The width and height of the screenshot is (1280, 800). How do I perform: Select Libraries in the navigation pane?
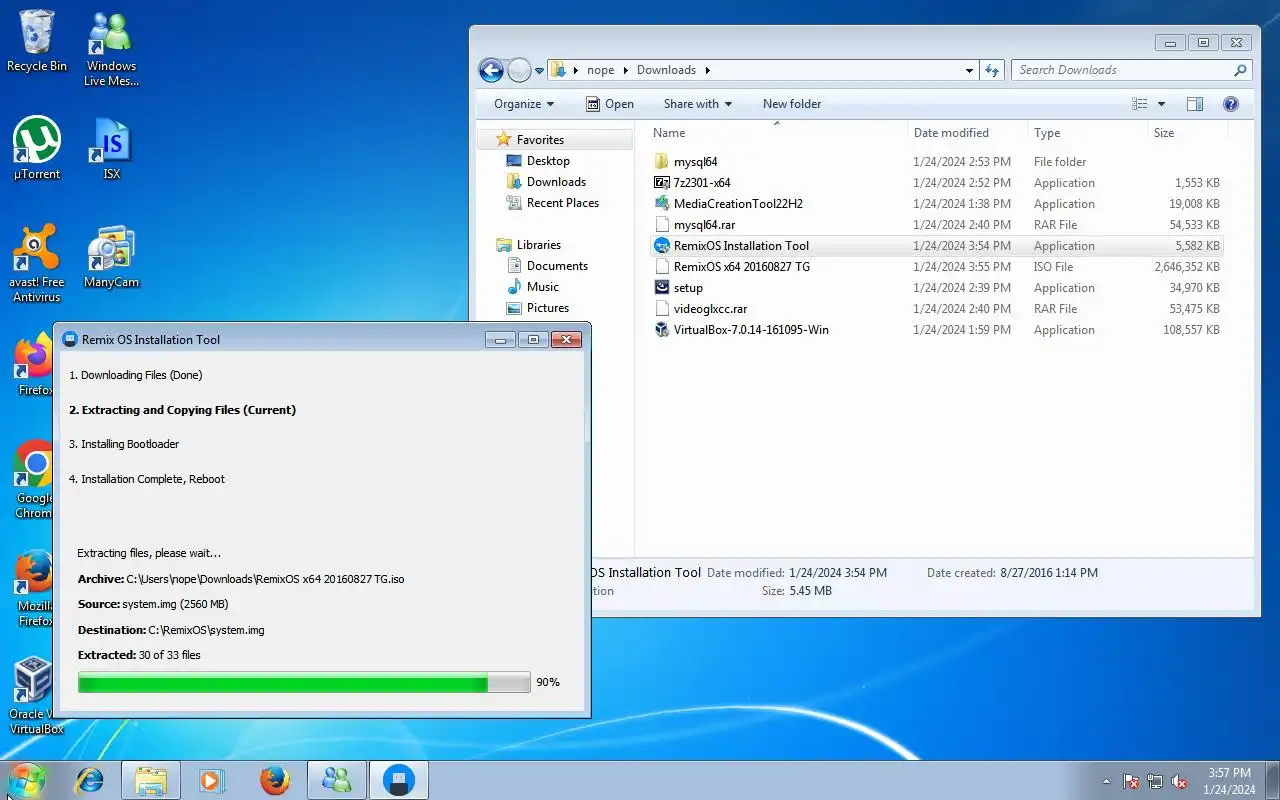click(538, 245)
